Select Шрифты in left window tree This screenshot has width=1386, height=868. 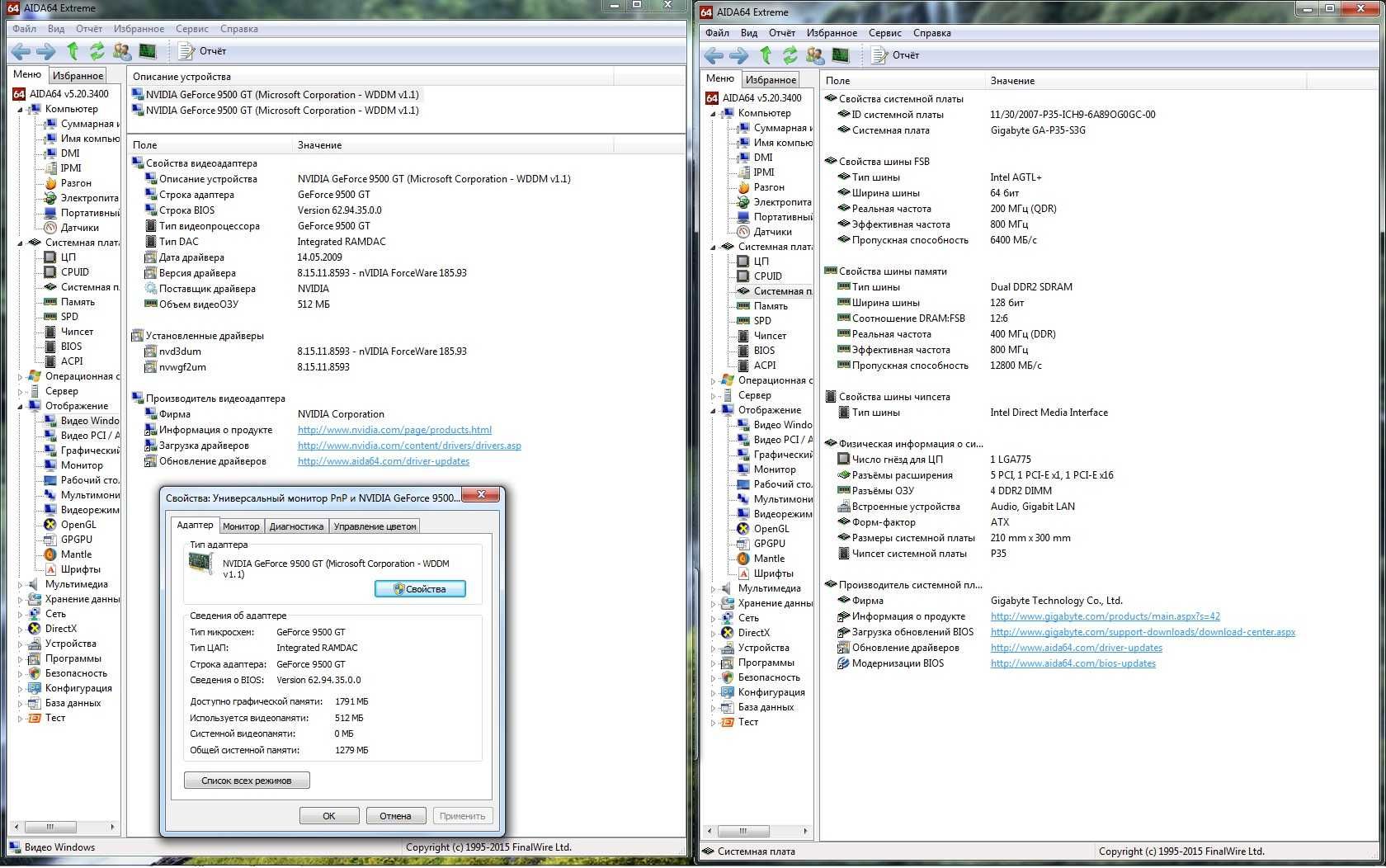(x=81, y=569)
